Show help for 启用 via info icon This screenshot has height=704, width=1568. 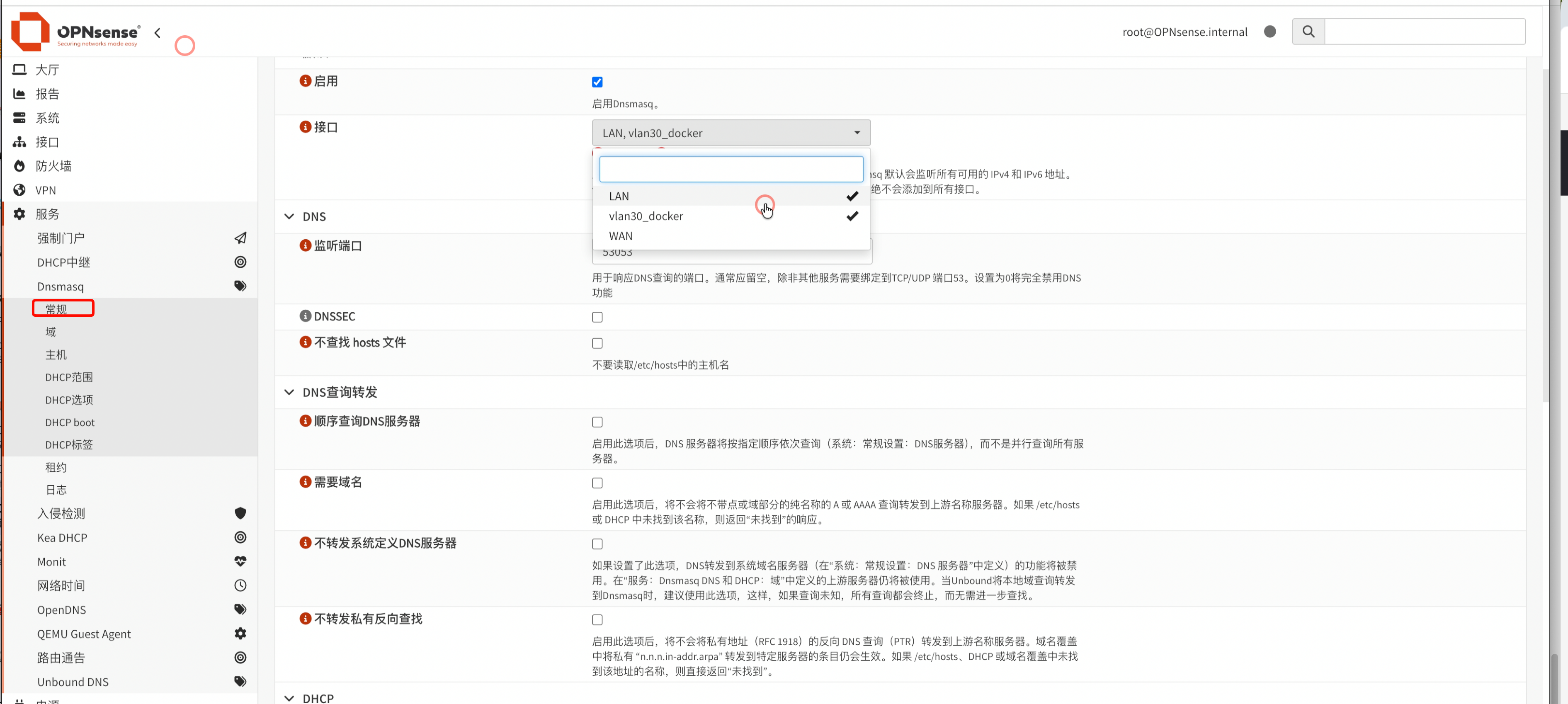pos(306,81)
